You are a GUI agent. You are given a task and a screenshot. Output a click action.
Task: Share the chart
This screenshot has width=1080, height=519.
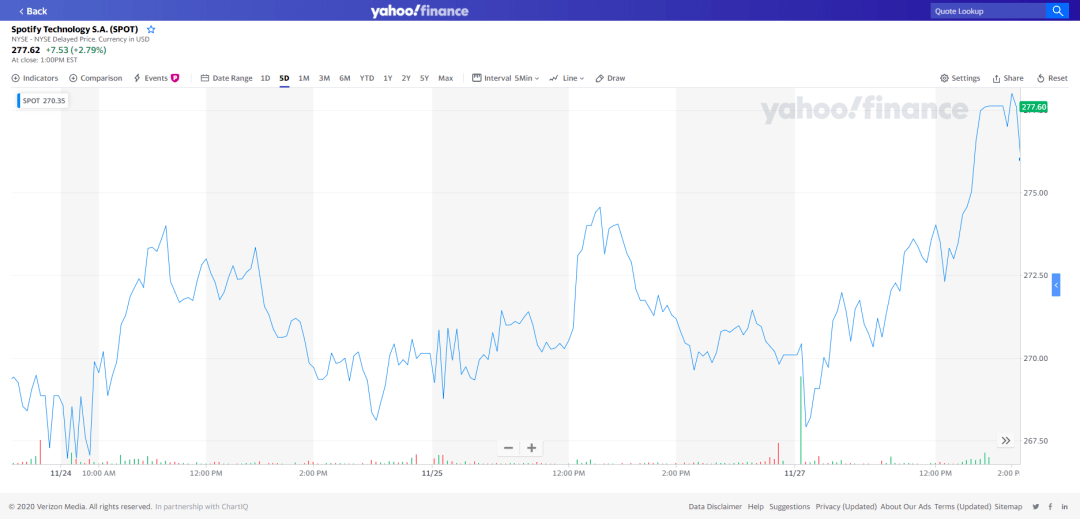(x=1008, y=78)
